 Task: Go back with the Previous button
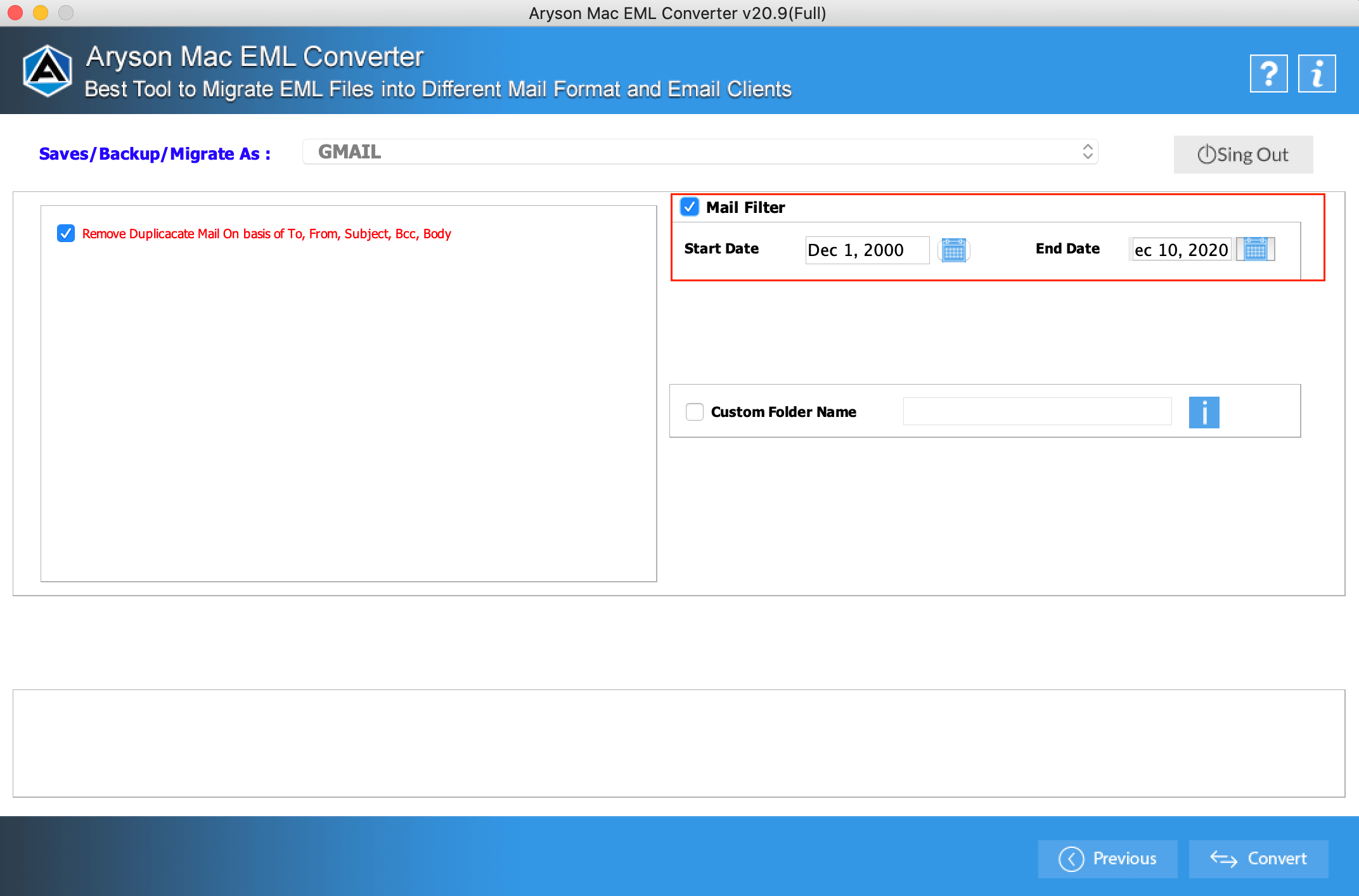(1107, 859)
